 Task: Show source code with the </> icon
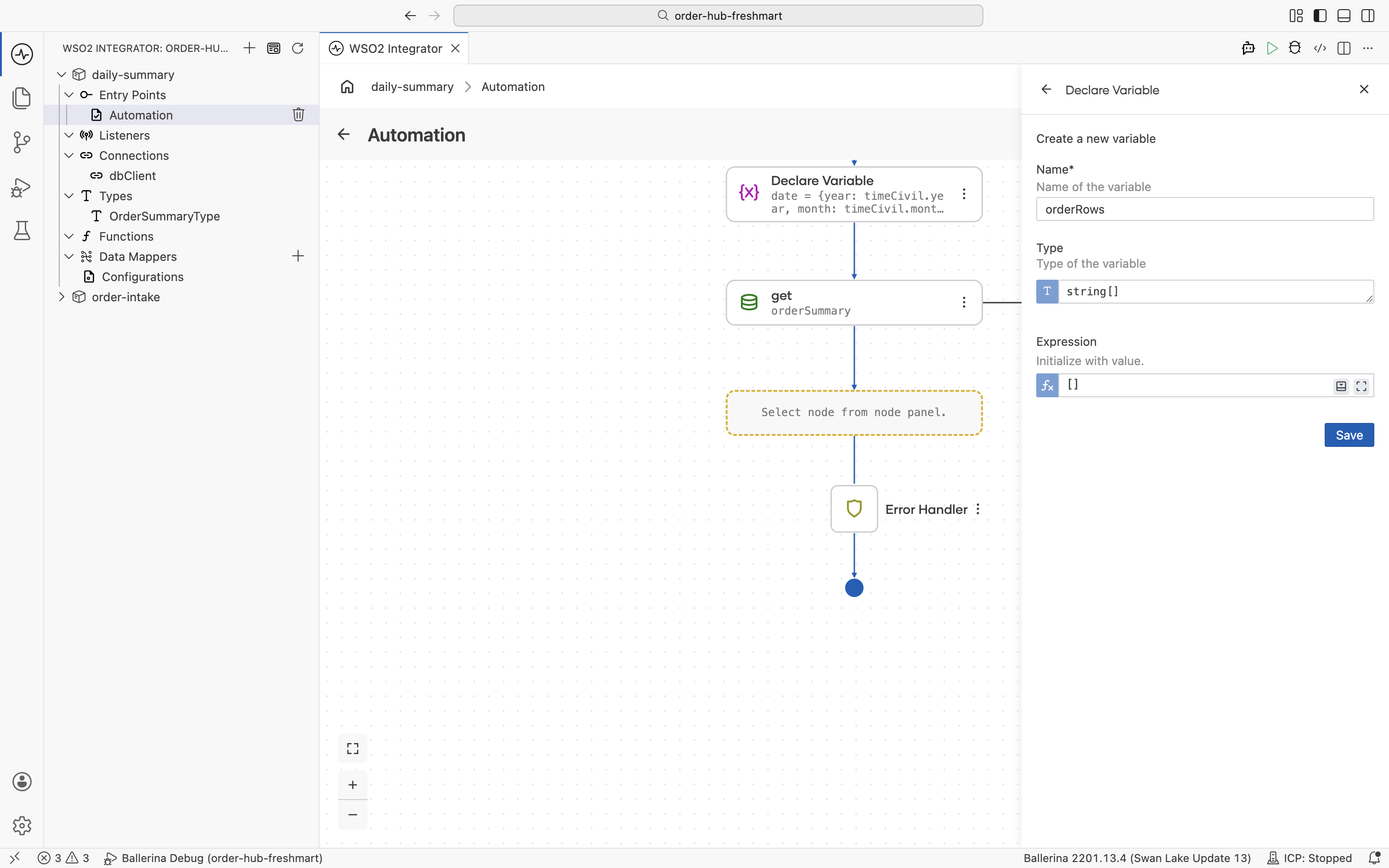click(x=1320, y=48)
